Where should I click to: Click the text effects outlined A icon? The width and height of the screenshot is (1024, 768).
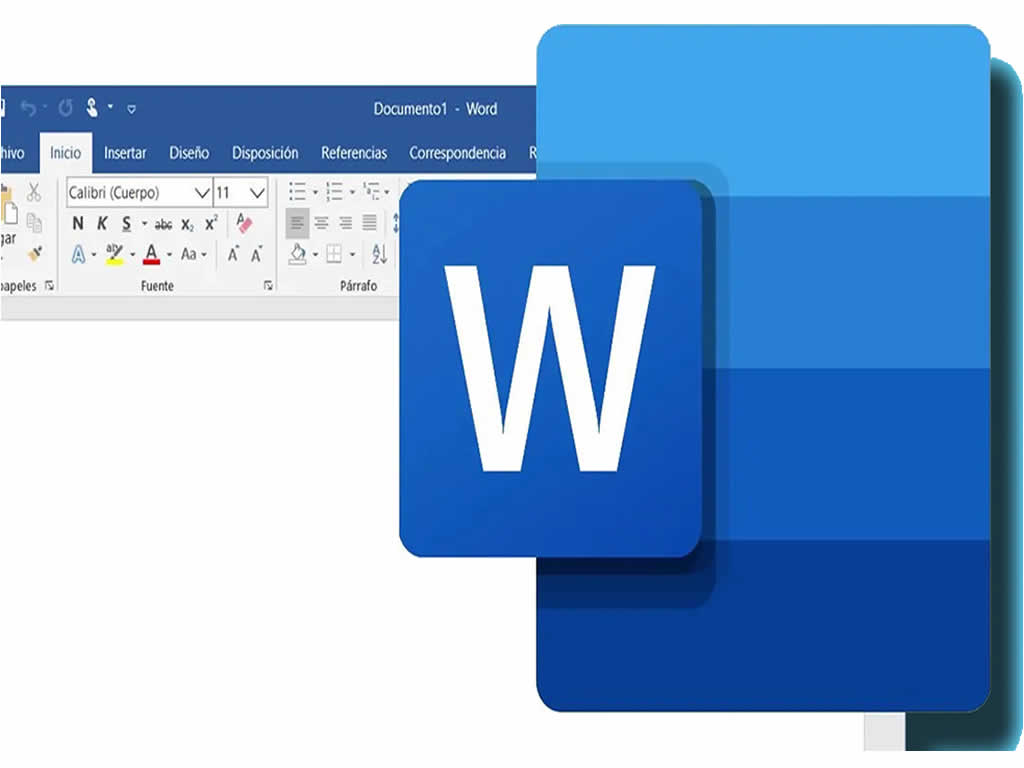click(78, 255)
